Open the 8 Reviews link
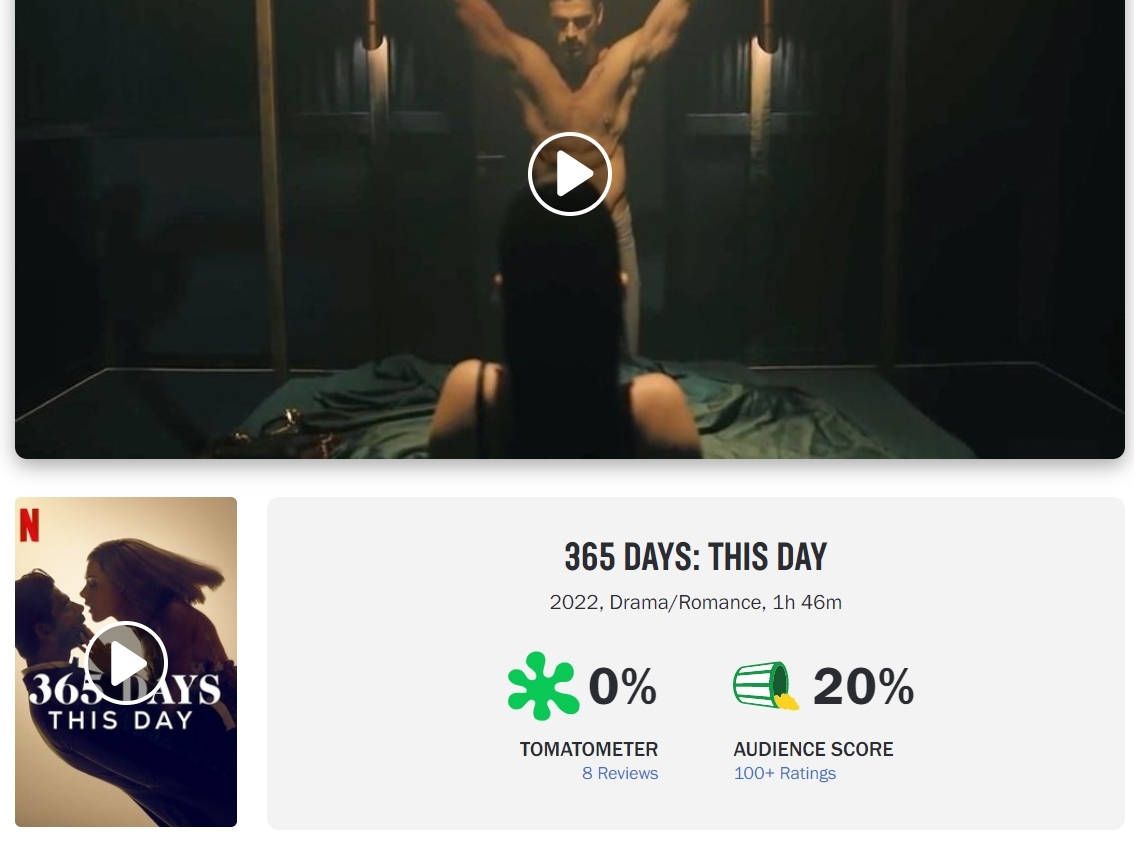 620,773
